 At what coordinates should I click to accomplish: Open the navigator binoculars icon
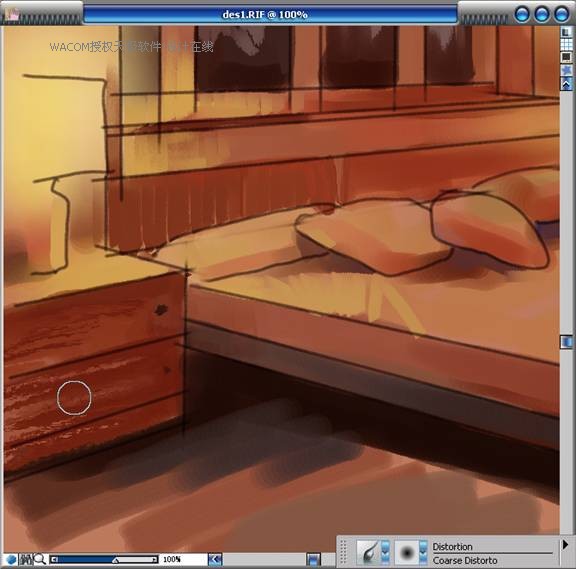(26, 559)
